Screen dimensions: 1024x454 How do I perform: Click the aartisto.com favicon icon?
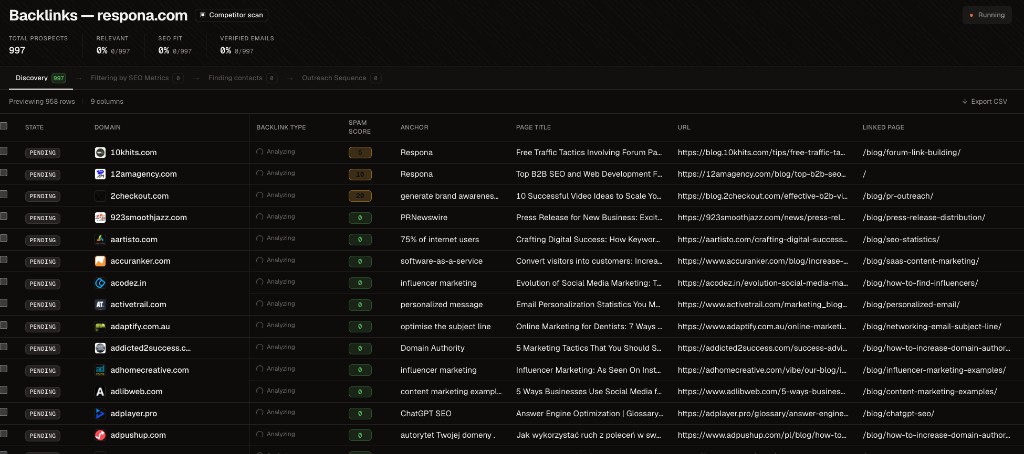(x=100, y=240)
